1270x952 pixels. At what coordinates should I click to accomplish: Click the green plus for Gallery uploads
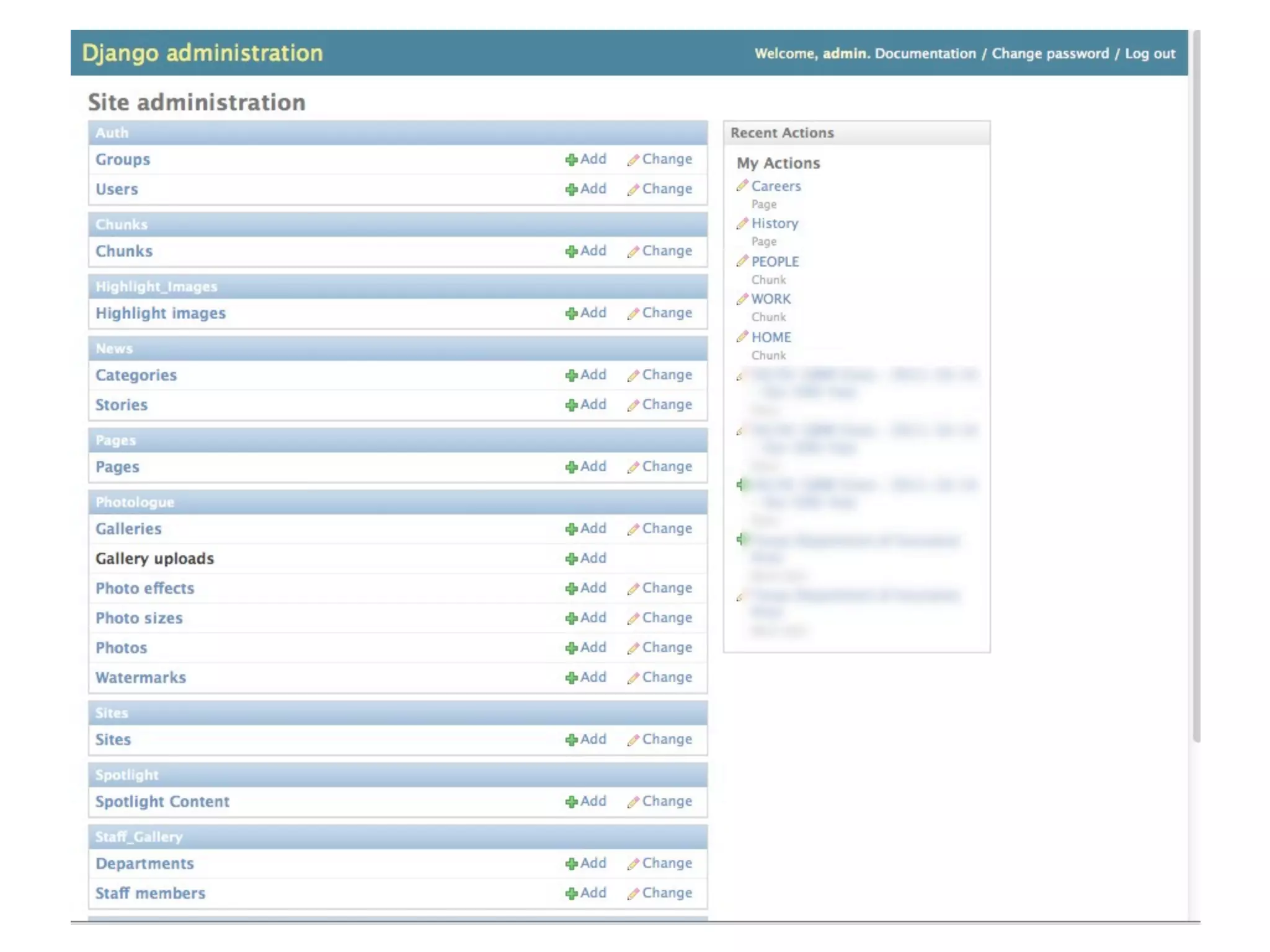[x=571, y=559]
